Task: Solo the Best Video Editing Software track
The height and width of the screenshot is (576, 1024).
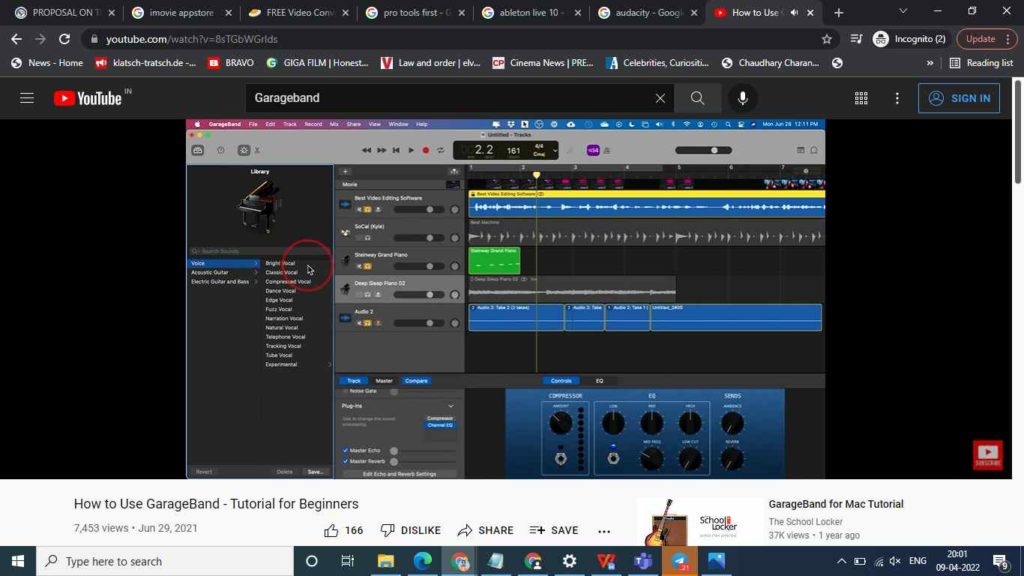Action: click(367, 210)
